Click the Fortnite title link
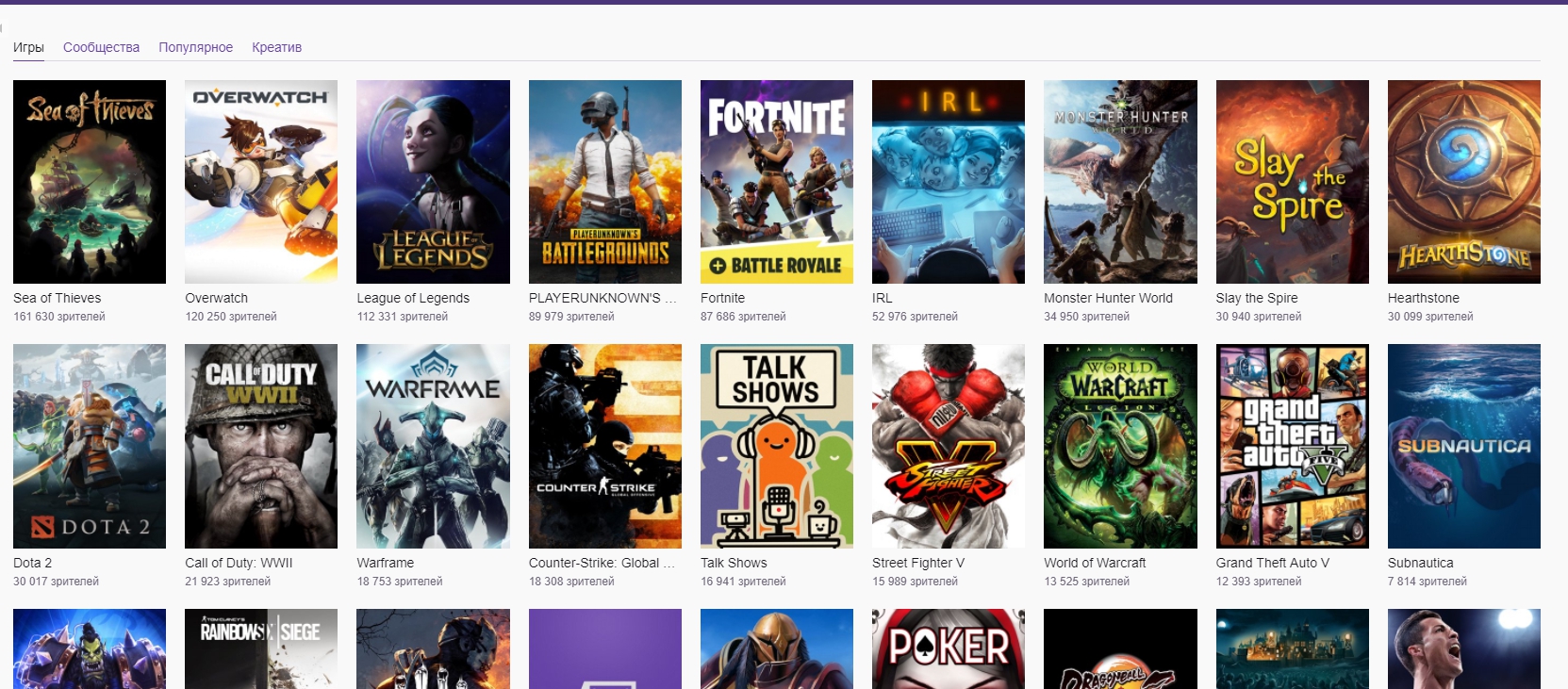Viewport: 1568px width, 689px height. point(722,298)
